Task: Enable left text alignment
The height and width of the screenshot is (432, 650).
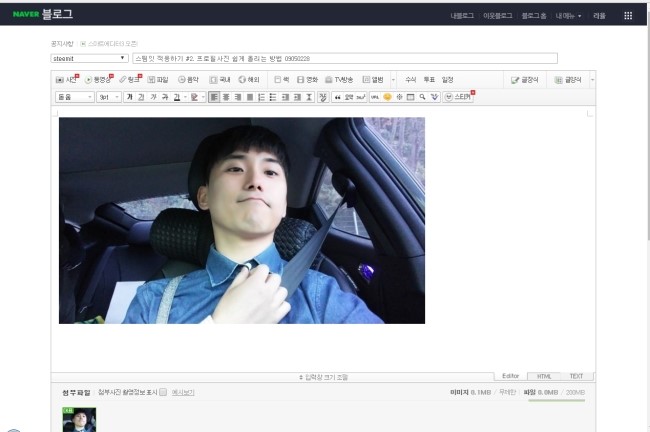Action: click(215, 97)
